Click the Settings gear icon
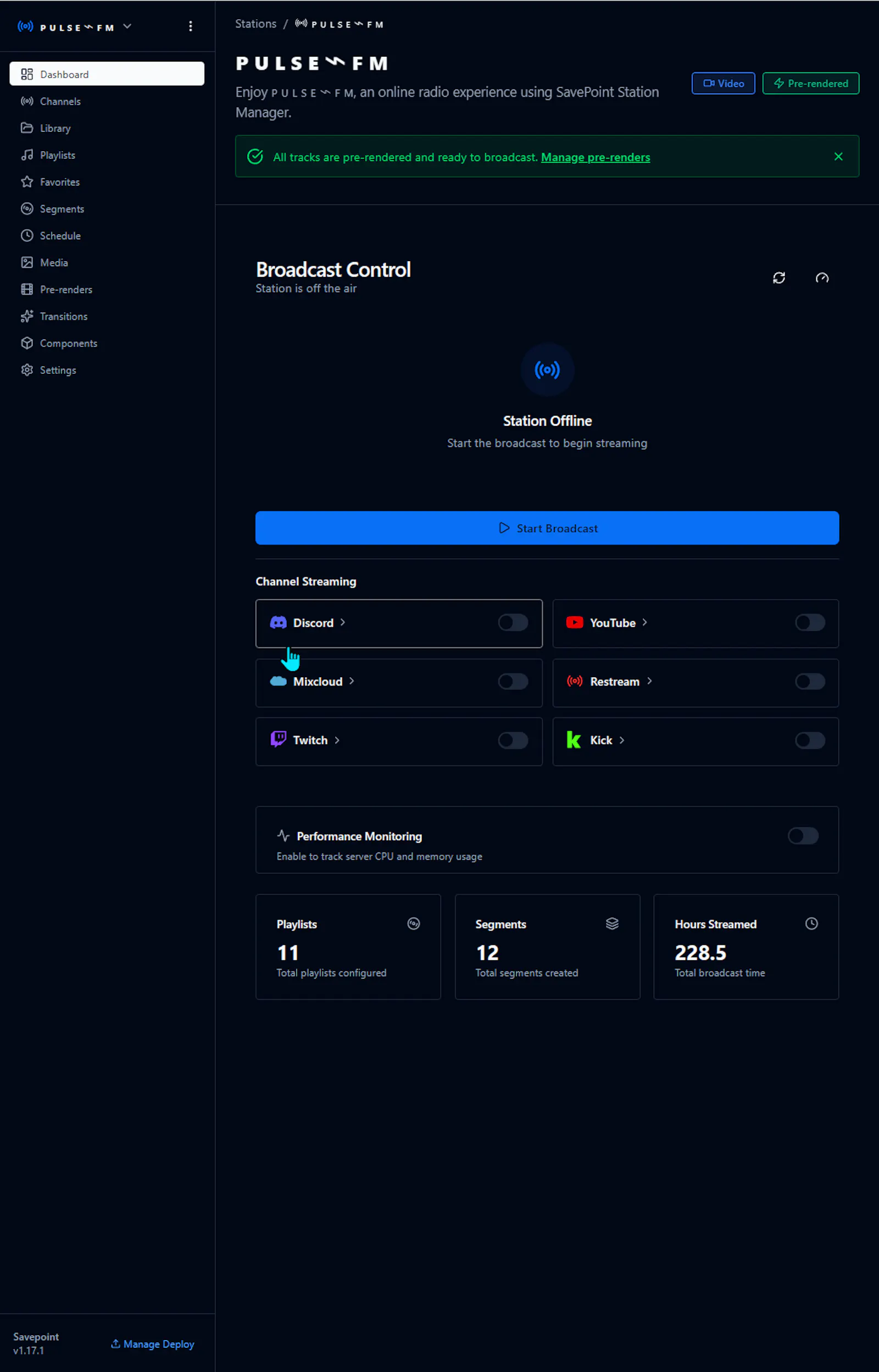The height and width of the screenshot is (1372, 879). pos(27,369)
